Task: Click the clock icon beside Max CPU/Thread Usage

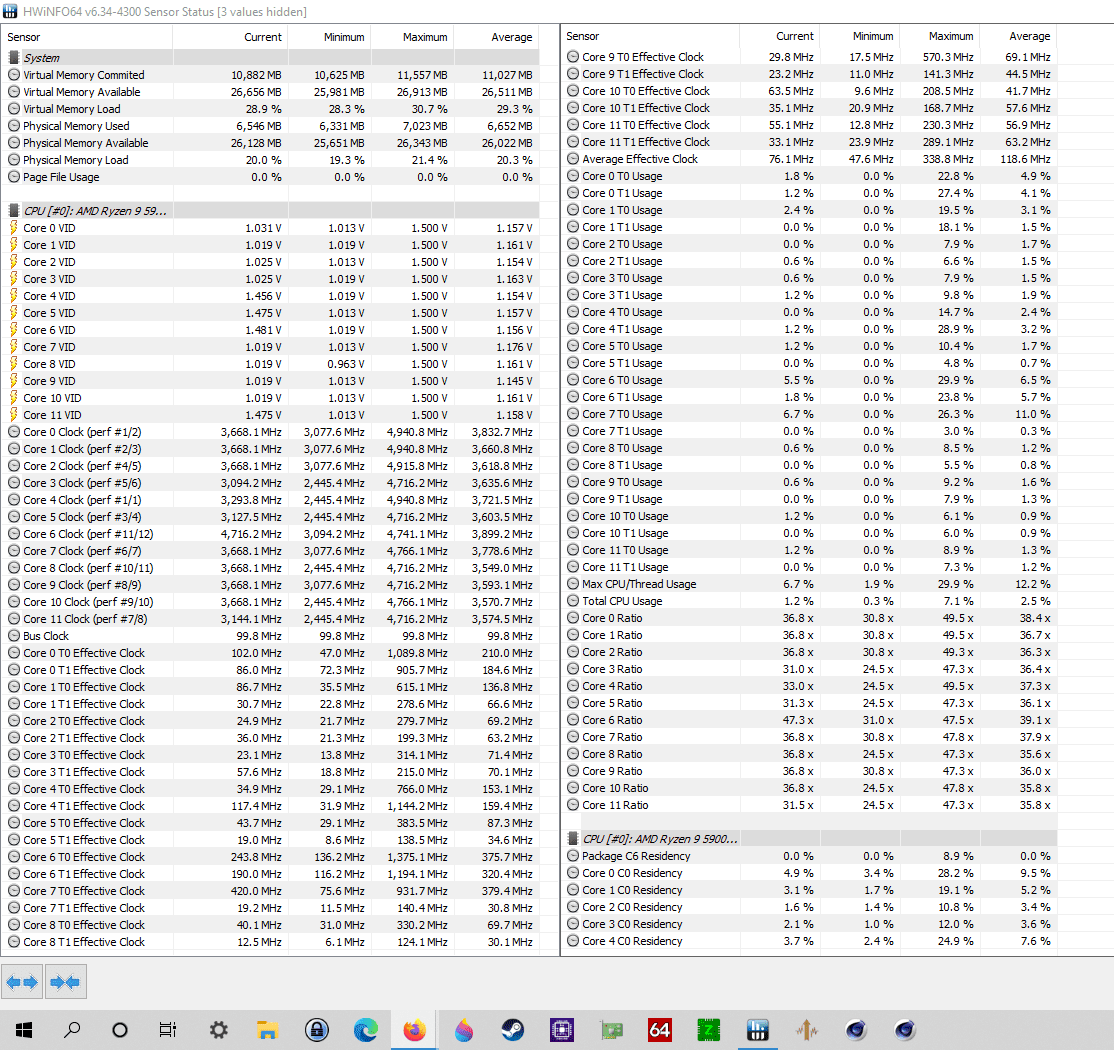Action: tap(573, 584)
